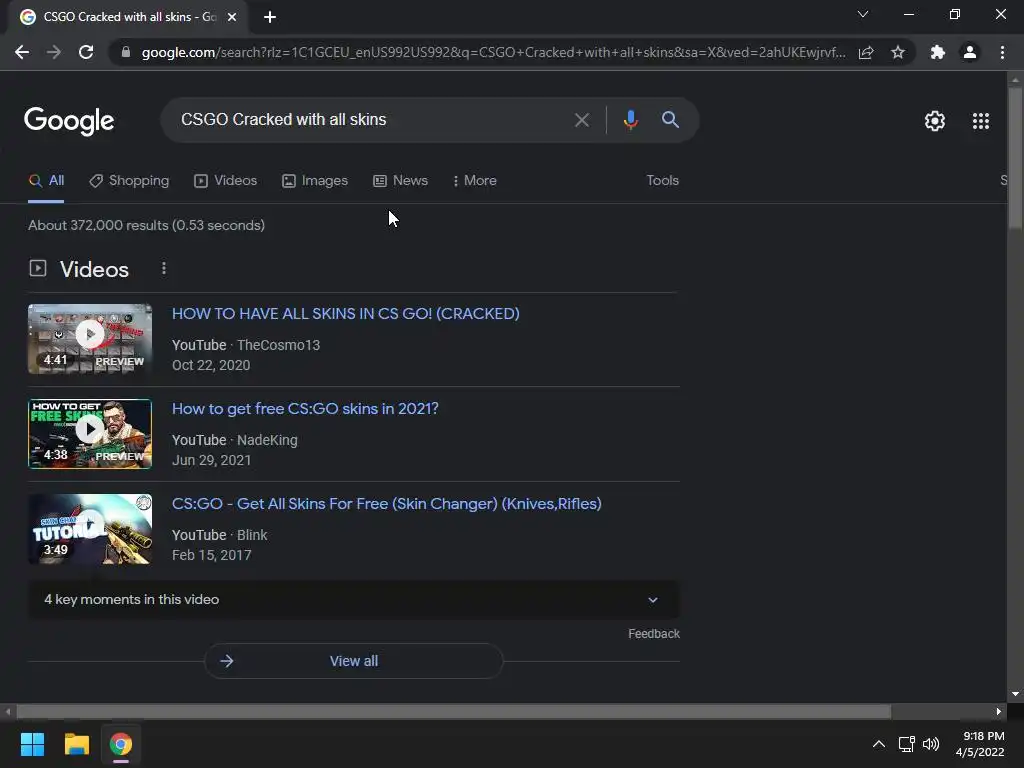This screenshot has width=1024, height=768.
Task: Click the padlock site info icon
Action: pos(125,52)
